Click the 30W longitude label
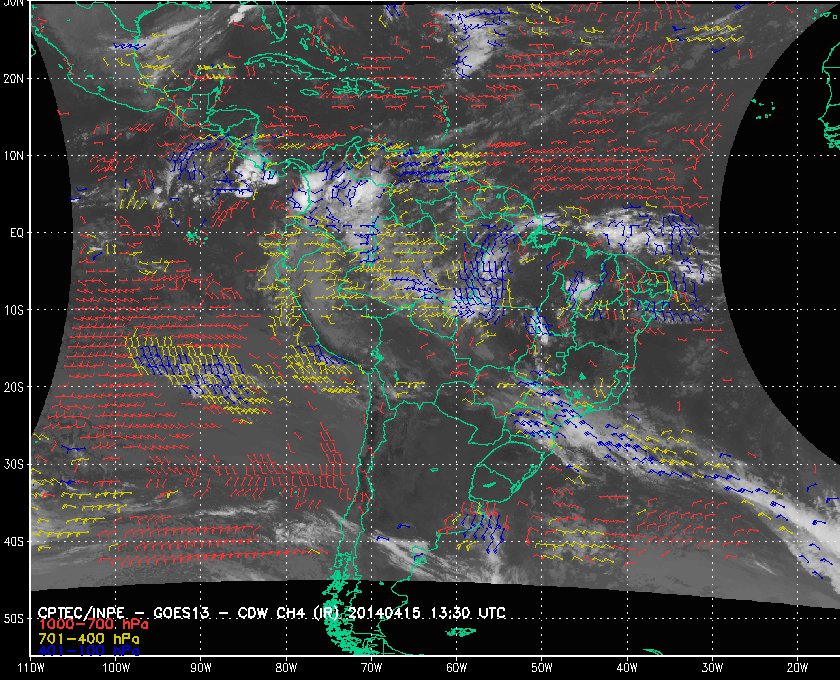The width and height of the screenshot is (840, 680). 712,668
